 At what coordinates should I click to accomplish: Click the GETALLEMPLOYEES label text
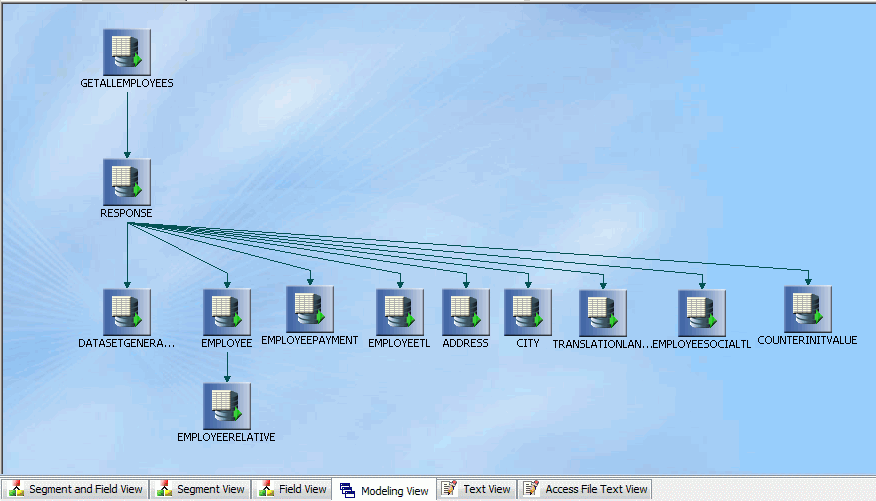[x=127, y=84]
